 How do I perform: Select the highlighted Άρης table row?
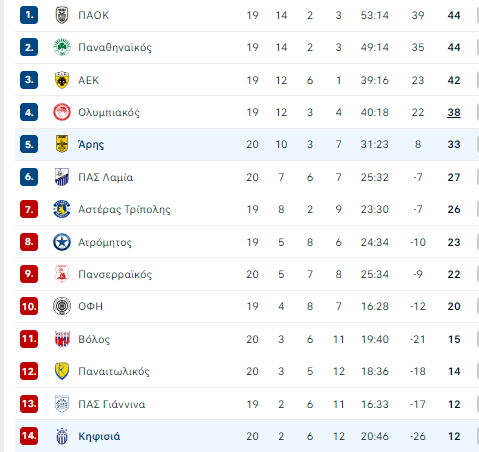(x=247, y=144)
